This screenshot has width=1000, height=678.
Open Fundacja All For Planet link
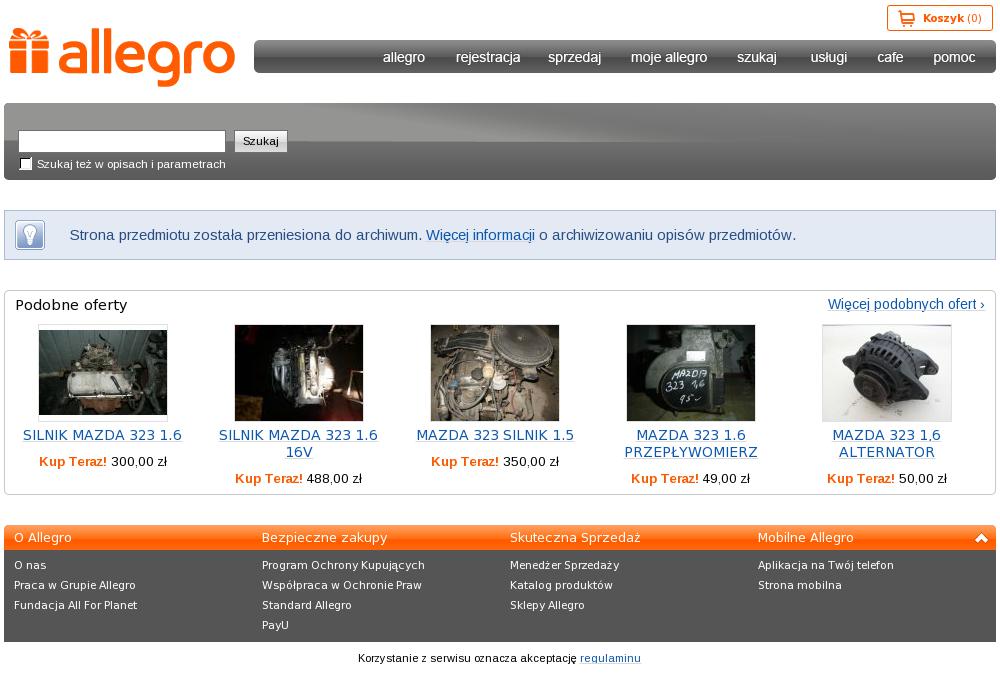[75, 605]
